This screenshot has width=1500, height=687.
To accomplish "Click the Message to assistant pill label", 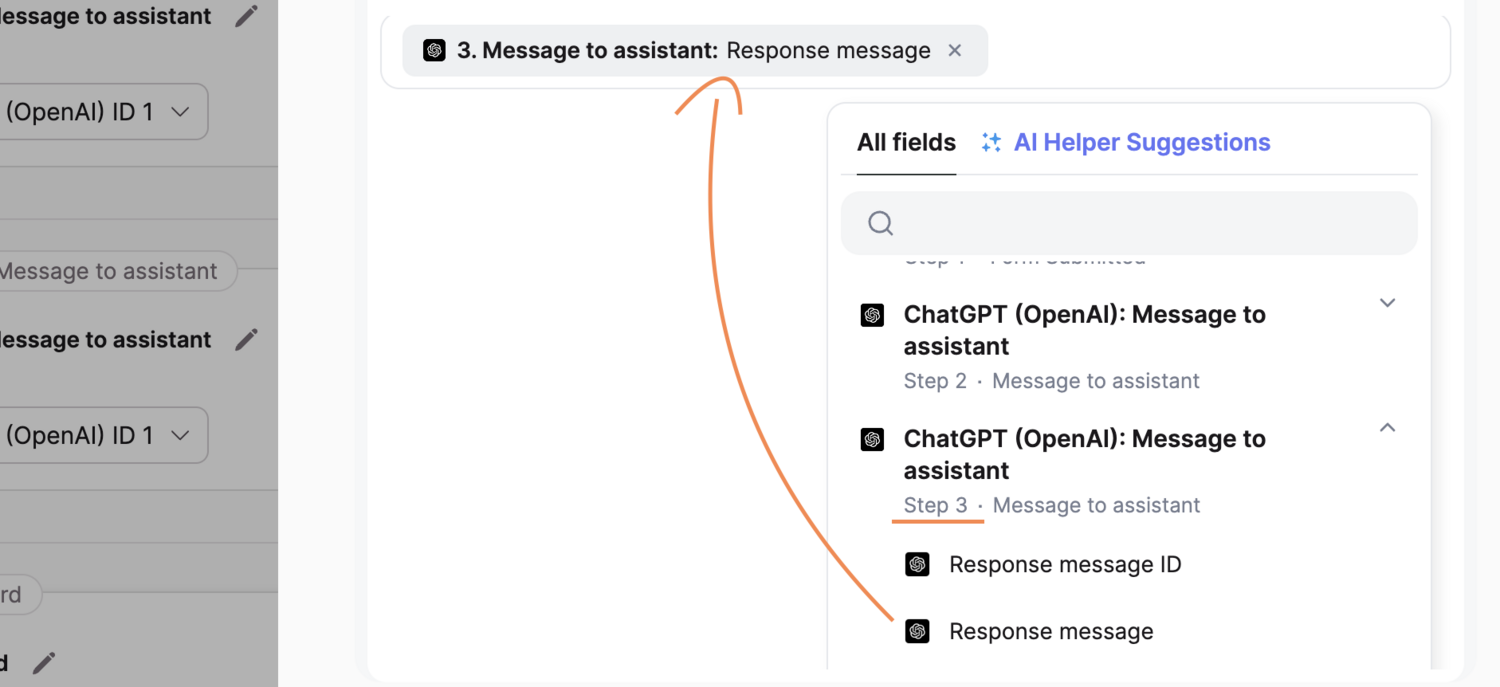I will tap(110, 272).
